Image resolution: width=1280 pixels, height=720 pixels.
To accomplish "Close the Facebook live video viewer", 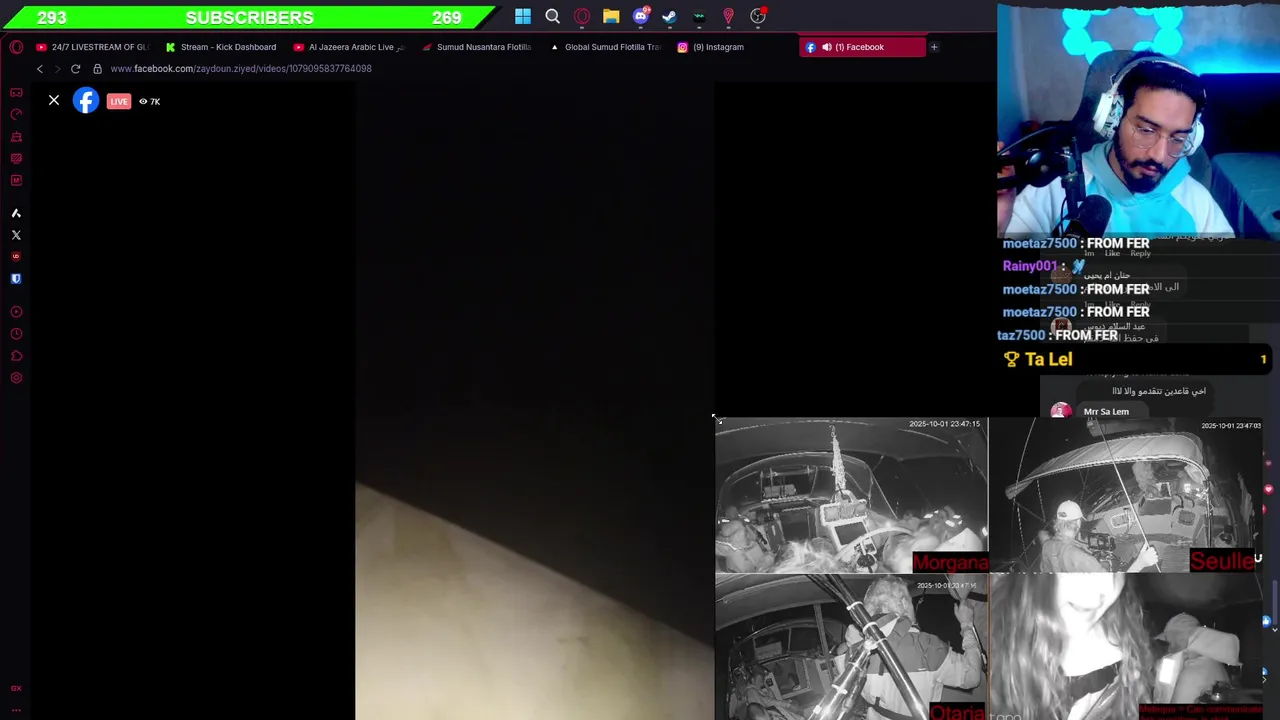I will pyautogui.click(x=54, y=101).
